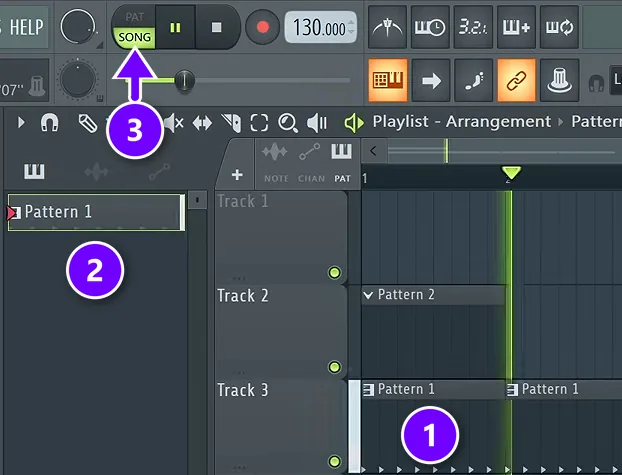Viewport: 622px width, 475px height.
Task: Toggle the metronome icon
Action: [x=387, y=27]
